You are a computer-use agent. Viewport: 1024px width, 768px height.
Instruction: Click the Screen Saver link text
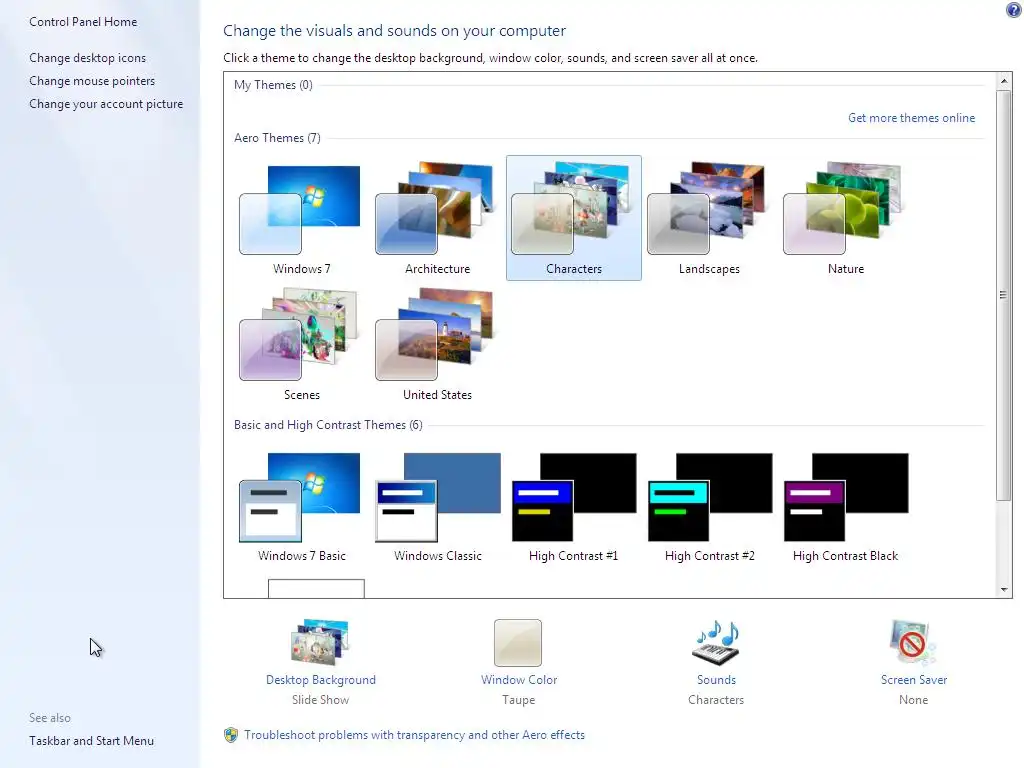click(x=914, y=680)
